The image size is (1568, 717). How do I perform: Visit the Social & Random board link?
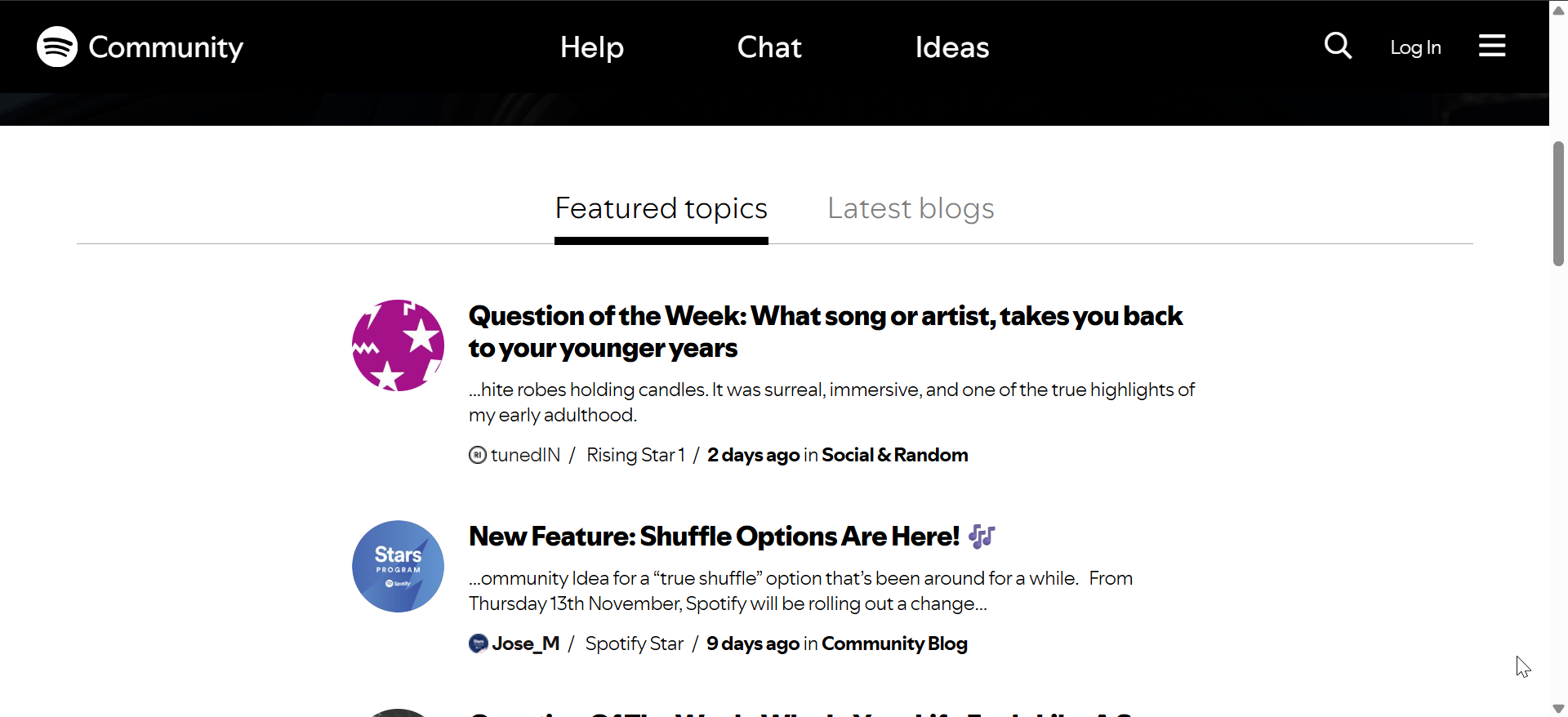pos(894,455)
